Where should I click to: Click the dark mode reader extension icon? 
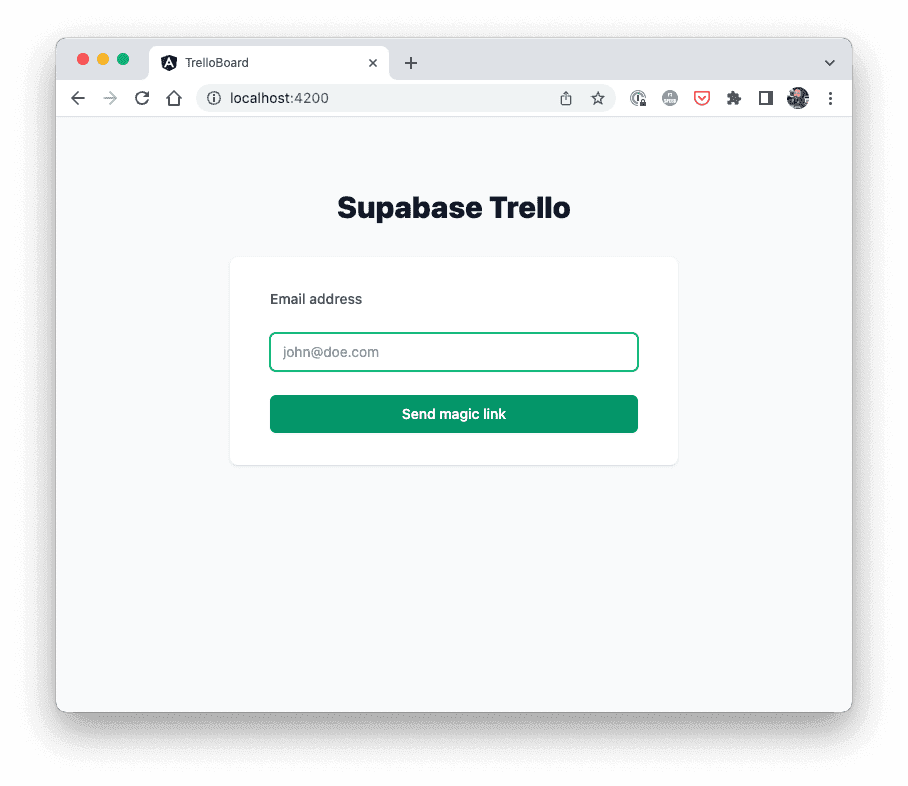766,98
